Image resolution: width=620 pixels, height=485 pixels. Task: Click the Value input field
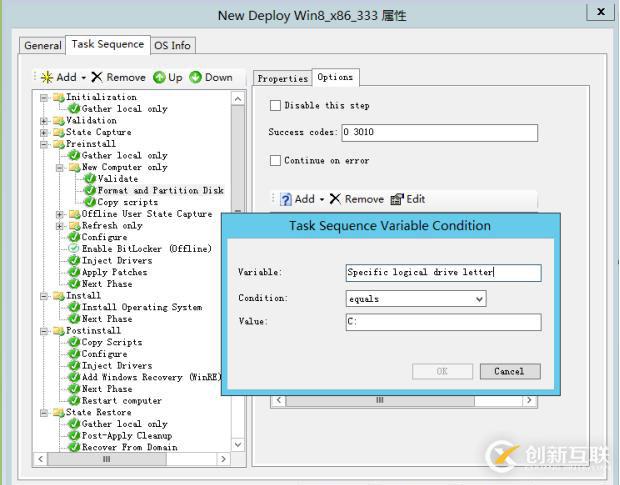click(443, 322)
